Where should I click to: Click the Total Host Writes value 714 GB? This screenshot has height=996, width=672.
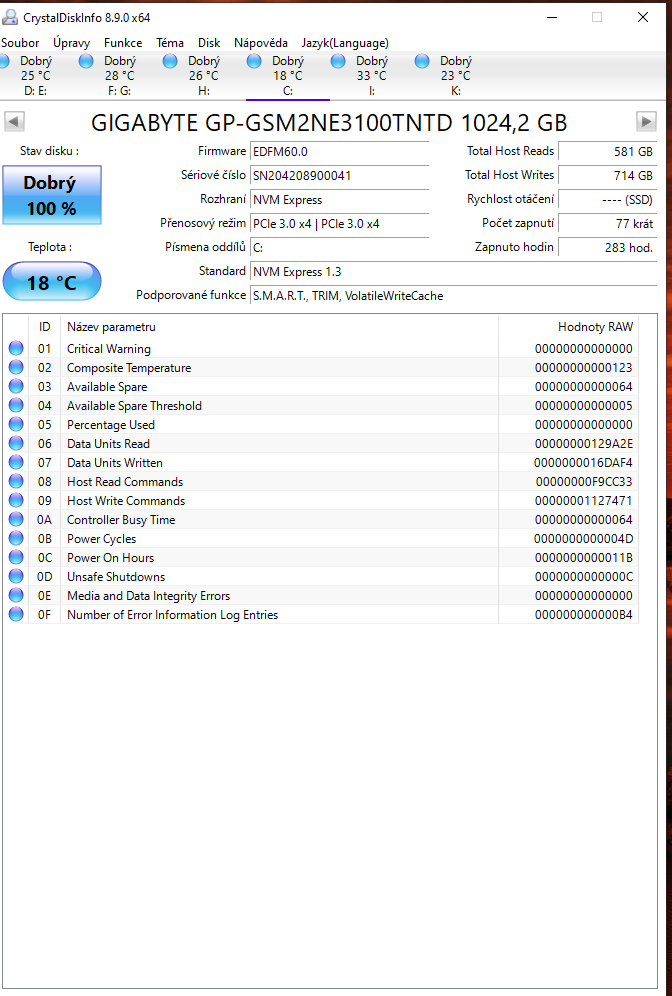pos(607,175)
